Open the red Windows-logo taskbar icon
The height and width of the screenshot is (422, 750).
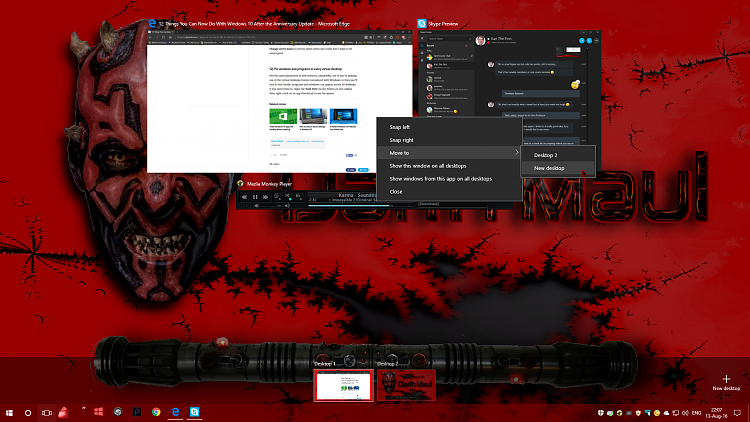pyautogui.click(x=99, y=412)
